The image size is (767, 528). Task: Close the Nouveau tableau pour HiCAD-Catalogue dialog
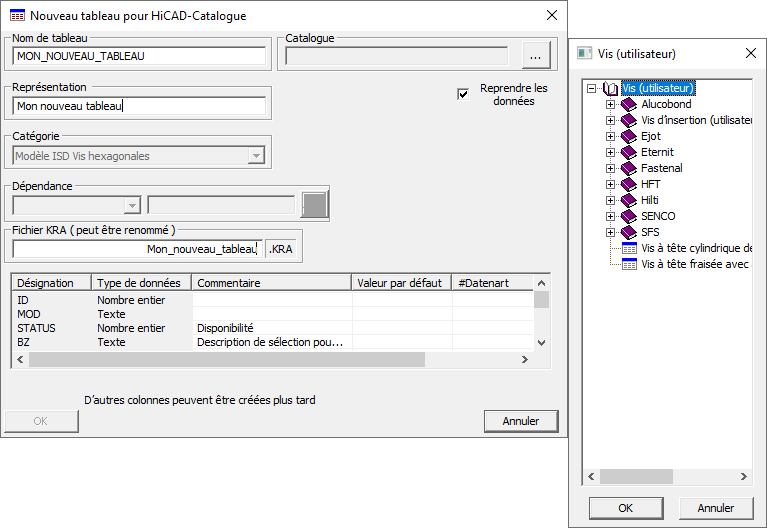click(552, 15)
